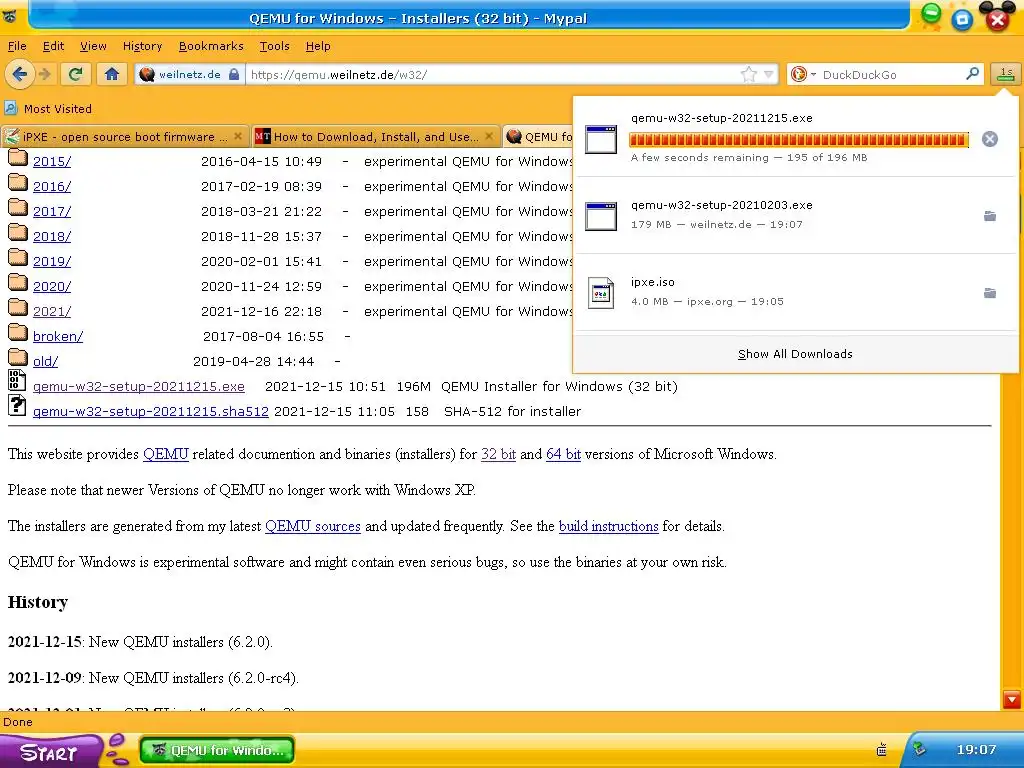Open the Most Visited bookmarks folder
1024x768 pixels.
(48, 108)
